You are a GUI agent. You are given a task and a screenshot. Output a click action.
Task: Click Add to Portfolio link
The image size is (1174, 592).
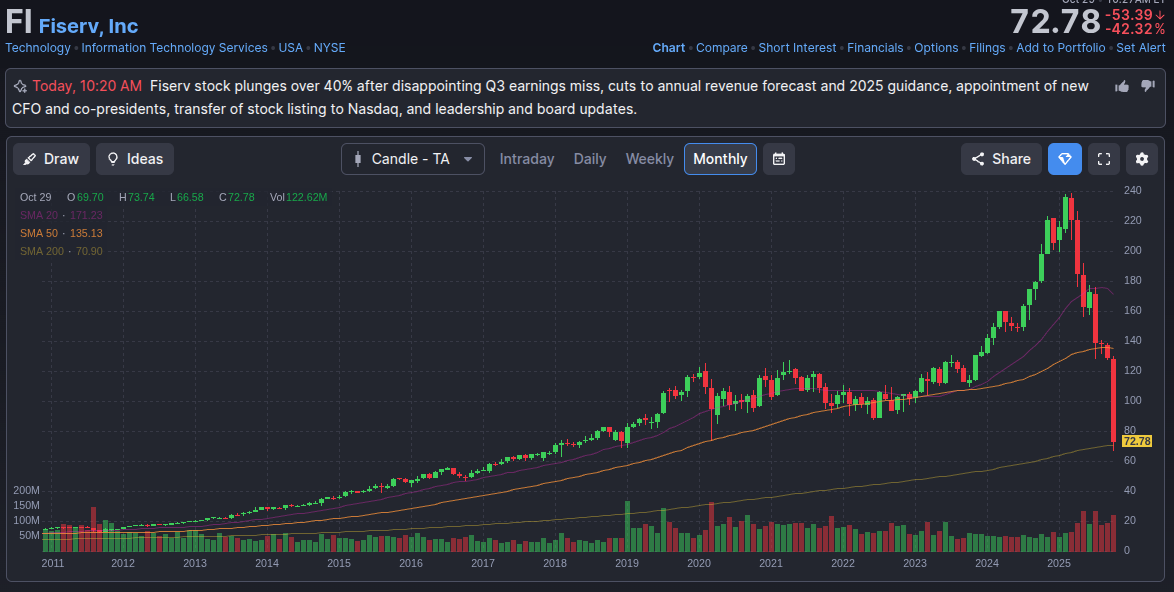pyautogui.click(x=1061, y=48)
